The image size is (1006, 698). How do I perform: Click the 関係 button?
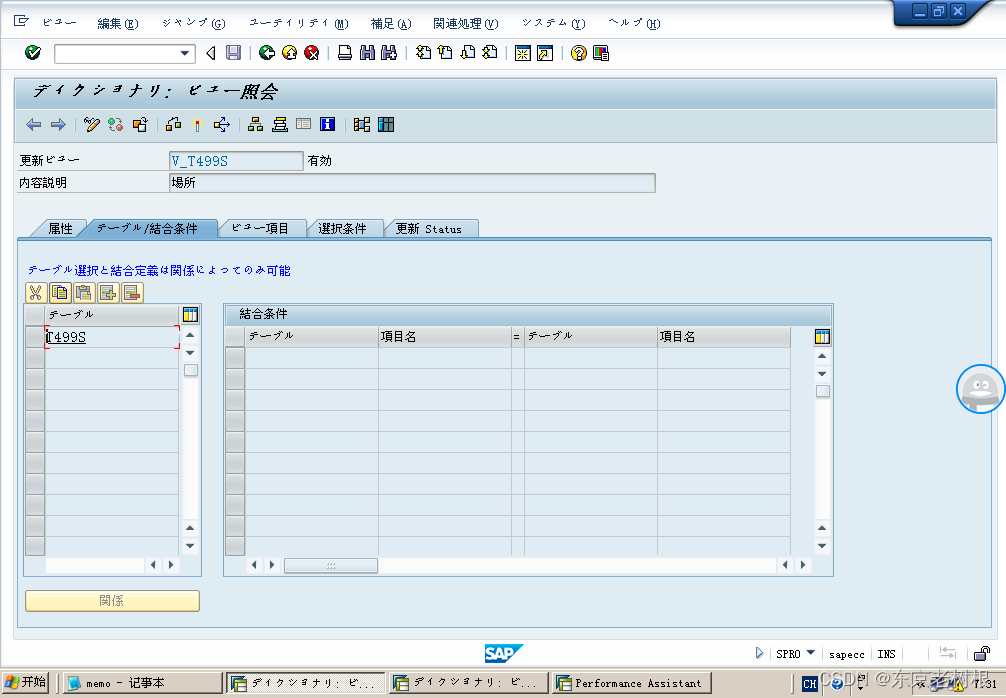point(112,601)
